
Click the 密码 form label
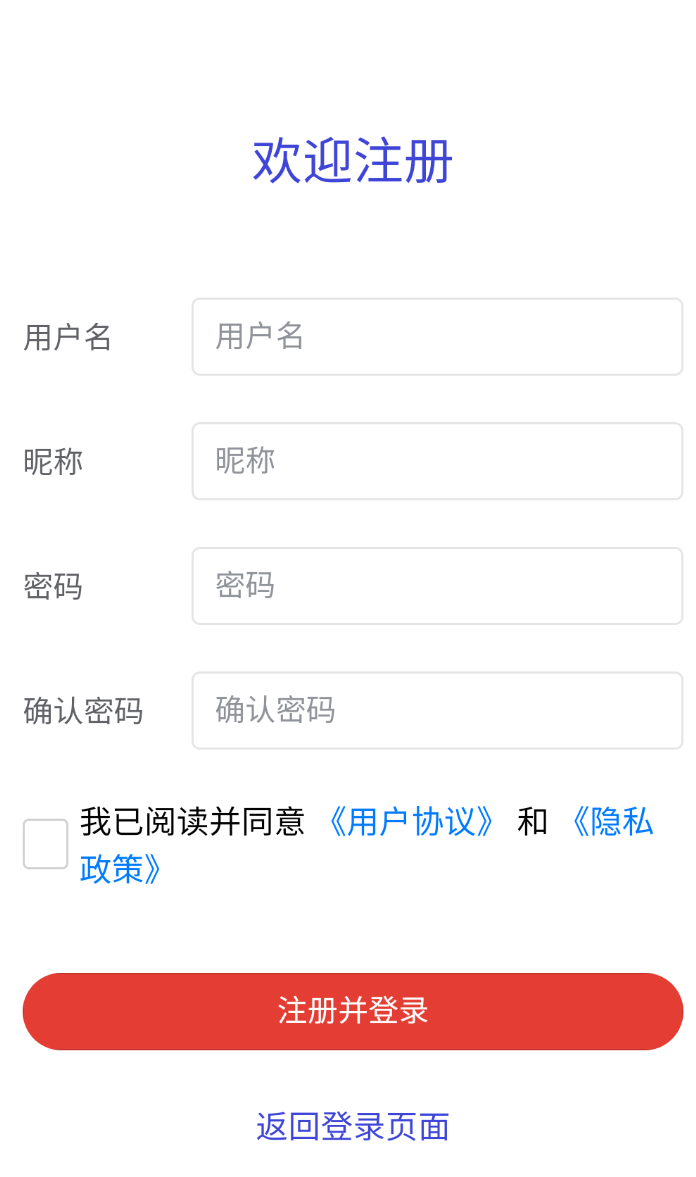tap(53, 586)
